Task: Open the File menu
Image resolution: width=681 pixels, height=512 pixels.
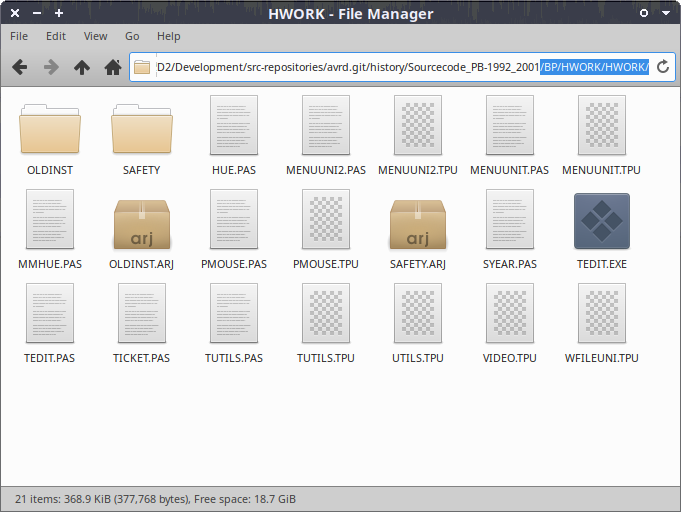Action: click(19, 36)
